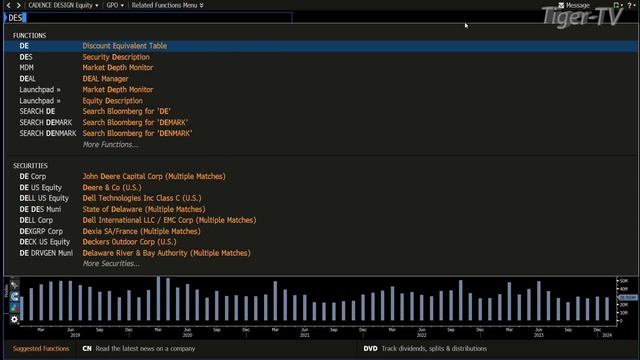Click the command input field containing DES
This screenshot has width=640, height=360.
(x=148, y=18)
